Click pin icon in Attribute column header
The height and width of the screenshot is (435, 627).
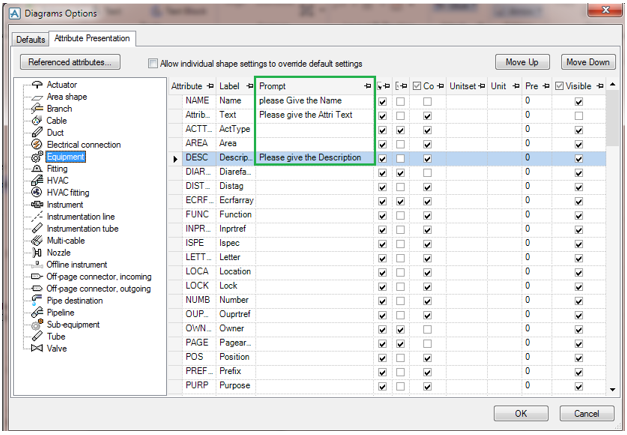coord(209,86)
